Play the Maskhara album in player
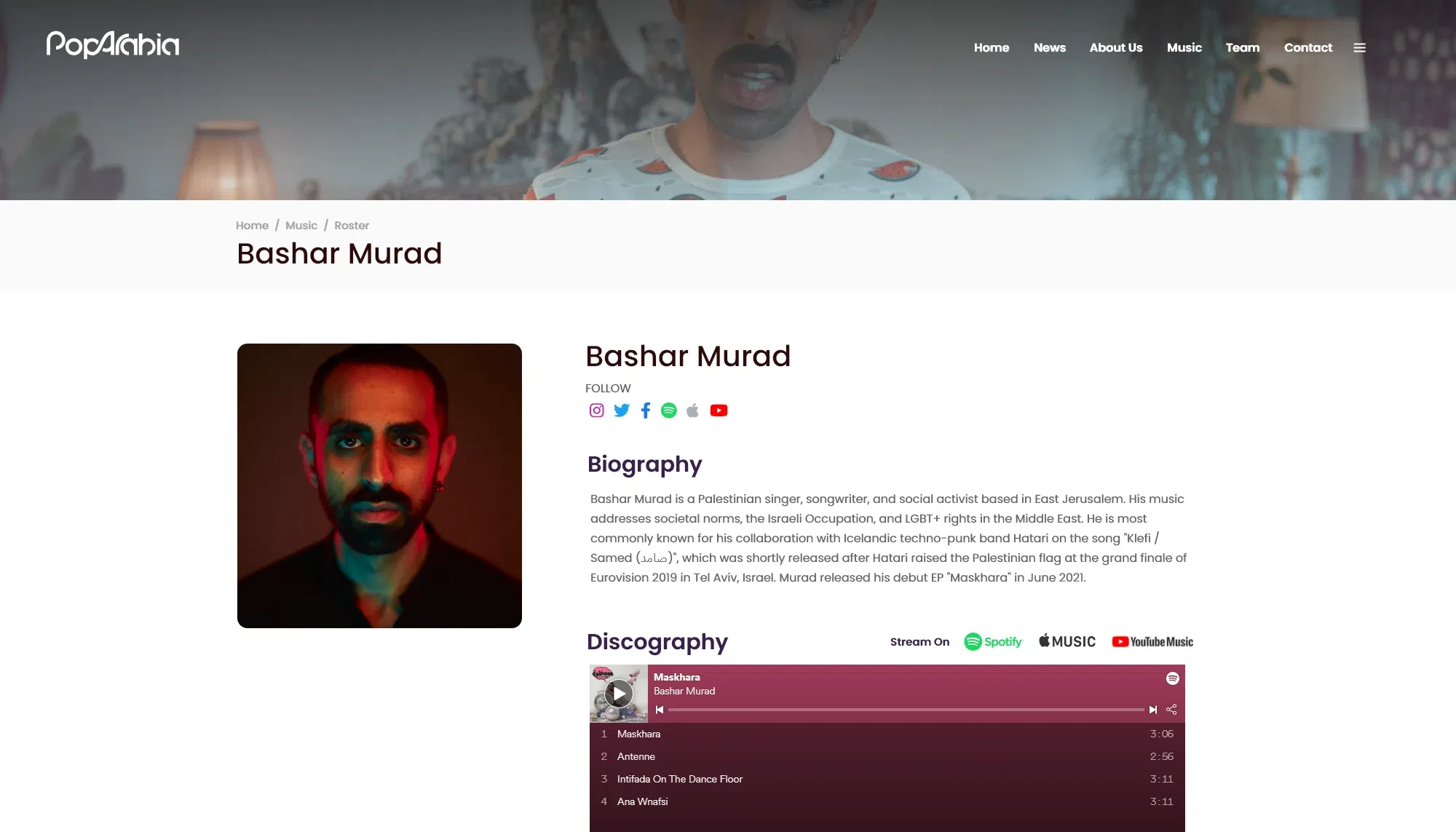The image size is (1456, 832). [618, 694]
